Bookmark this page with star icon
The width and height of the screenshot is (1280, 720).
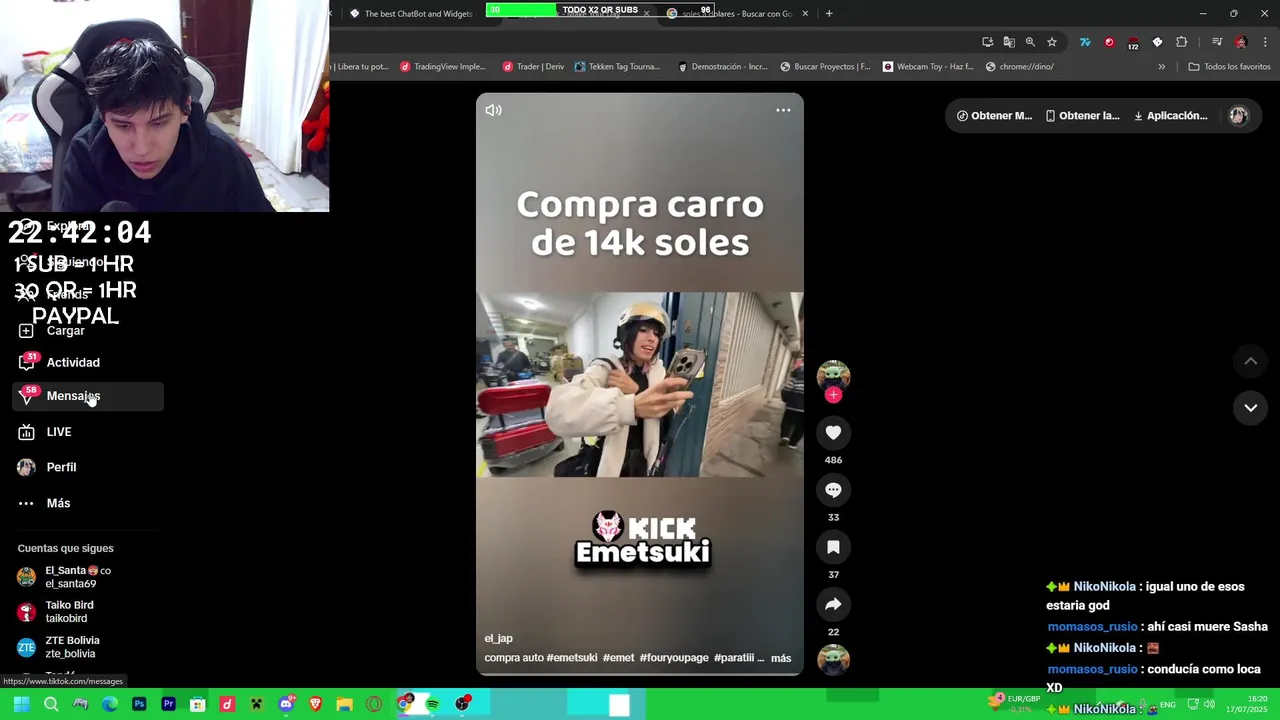[1052, 42]
